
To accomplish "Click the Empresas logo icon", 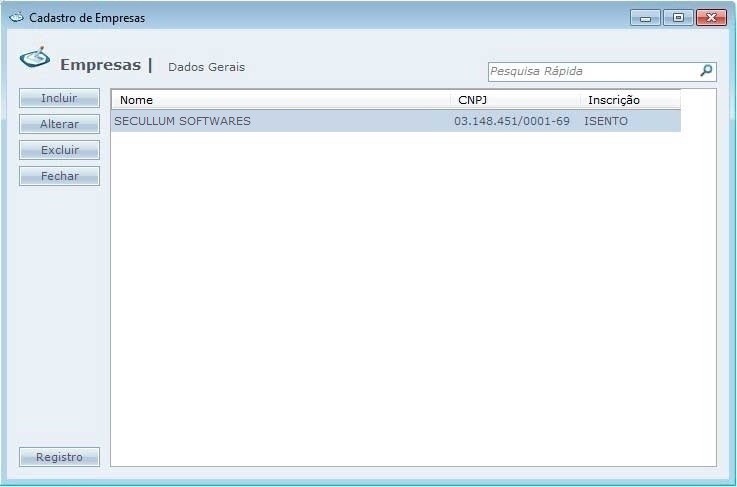I will [x=34, y=60].
